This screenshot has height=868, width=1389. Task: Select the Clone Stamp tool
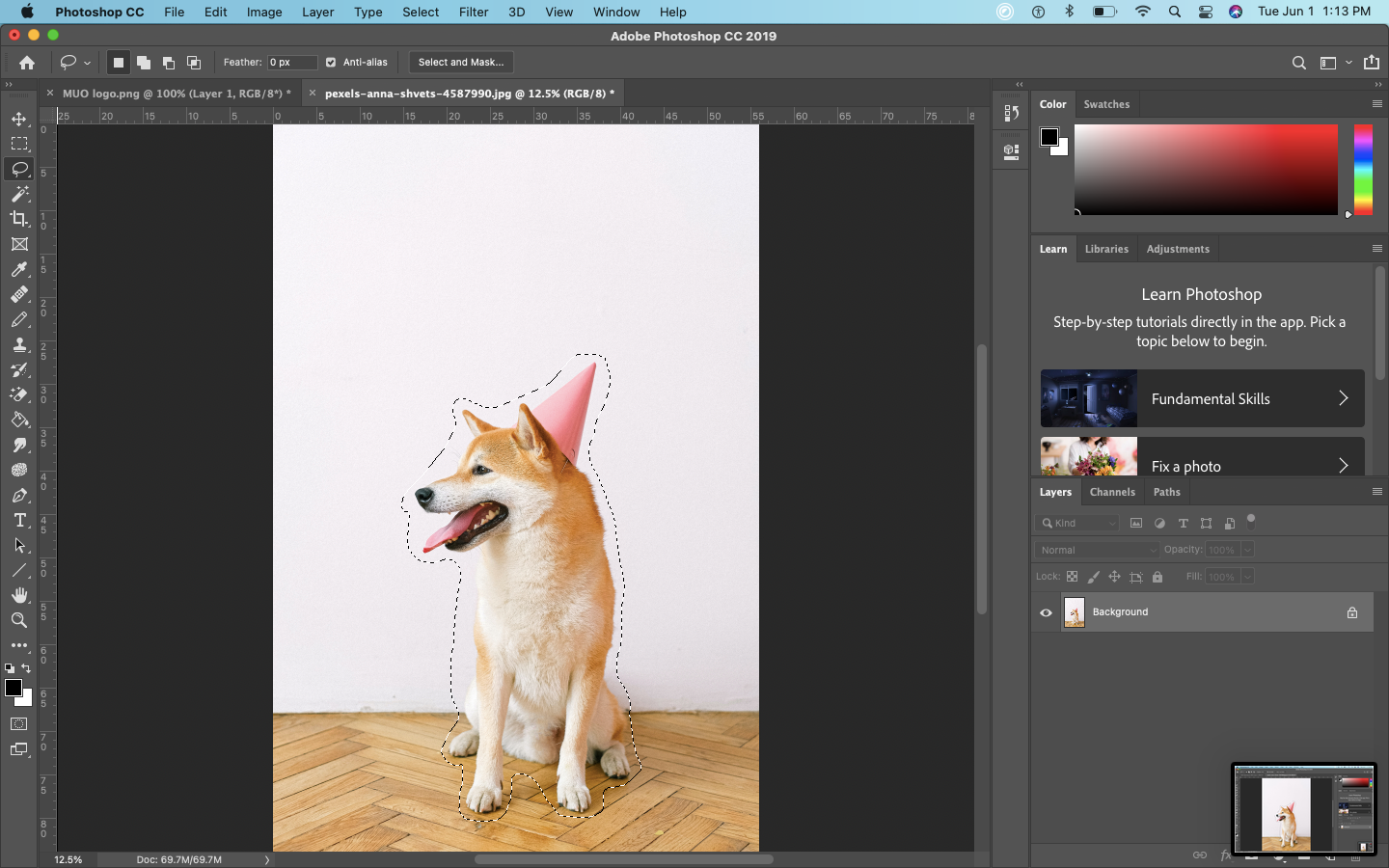tap(19, 344)
